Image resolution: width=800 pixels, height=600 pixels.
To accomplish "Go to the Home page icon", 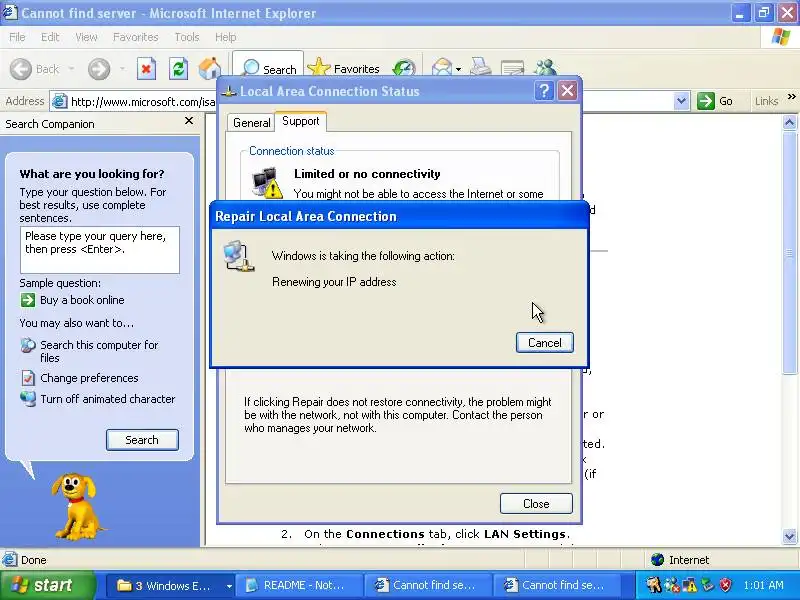I will 210,69.
